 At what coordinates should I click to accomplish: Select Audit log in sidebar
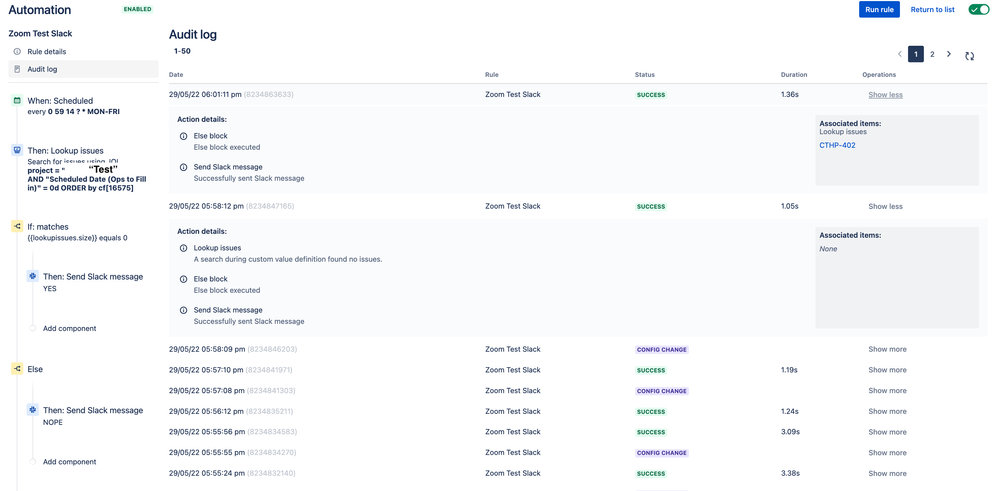click(x=83, y=69)
